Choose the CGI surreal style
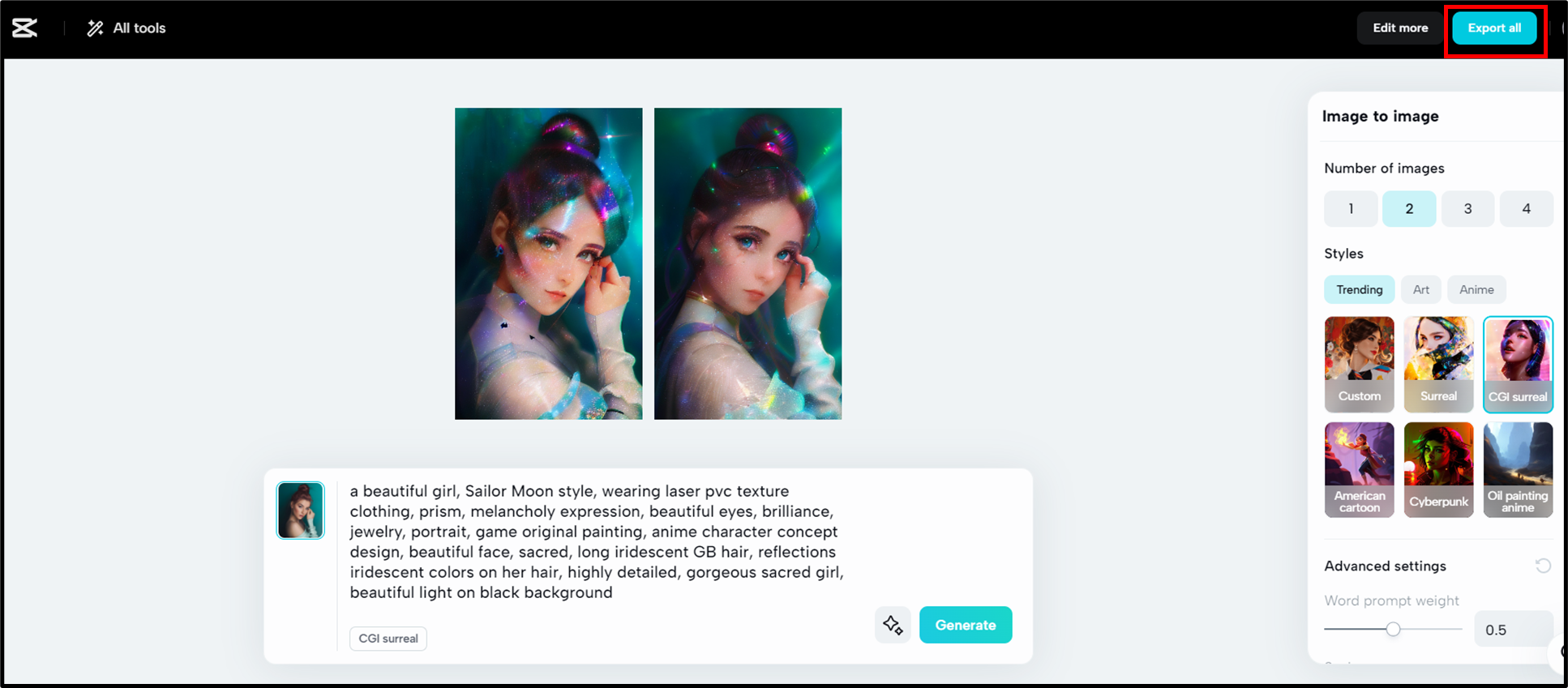1568x688 pixels. tap(1518, 364)
